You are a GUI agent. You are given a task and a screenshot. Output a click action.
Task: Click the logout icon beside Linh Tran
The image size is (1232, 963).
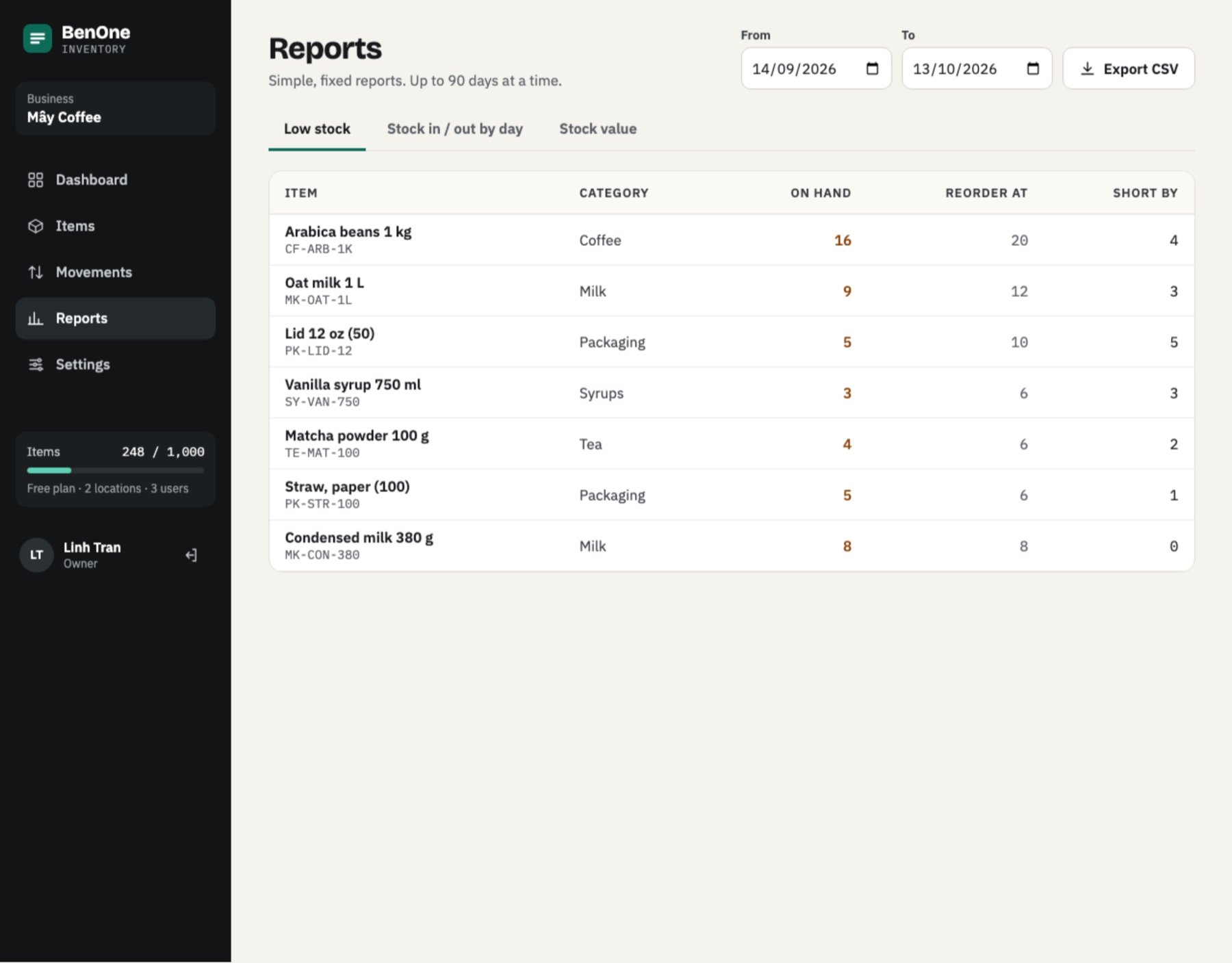coord(191,555)
